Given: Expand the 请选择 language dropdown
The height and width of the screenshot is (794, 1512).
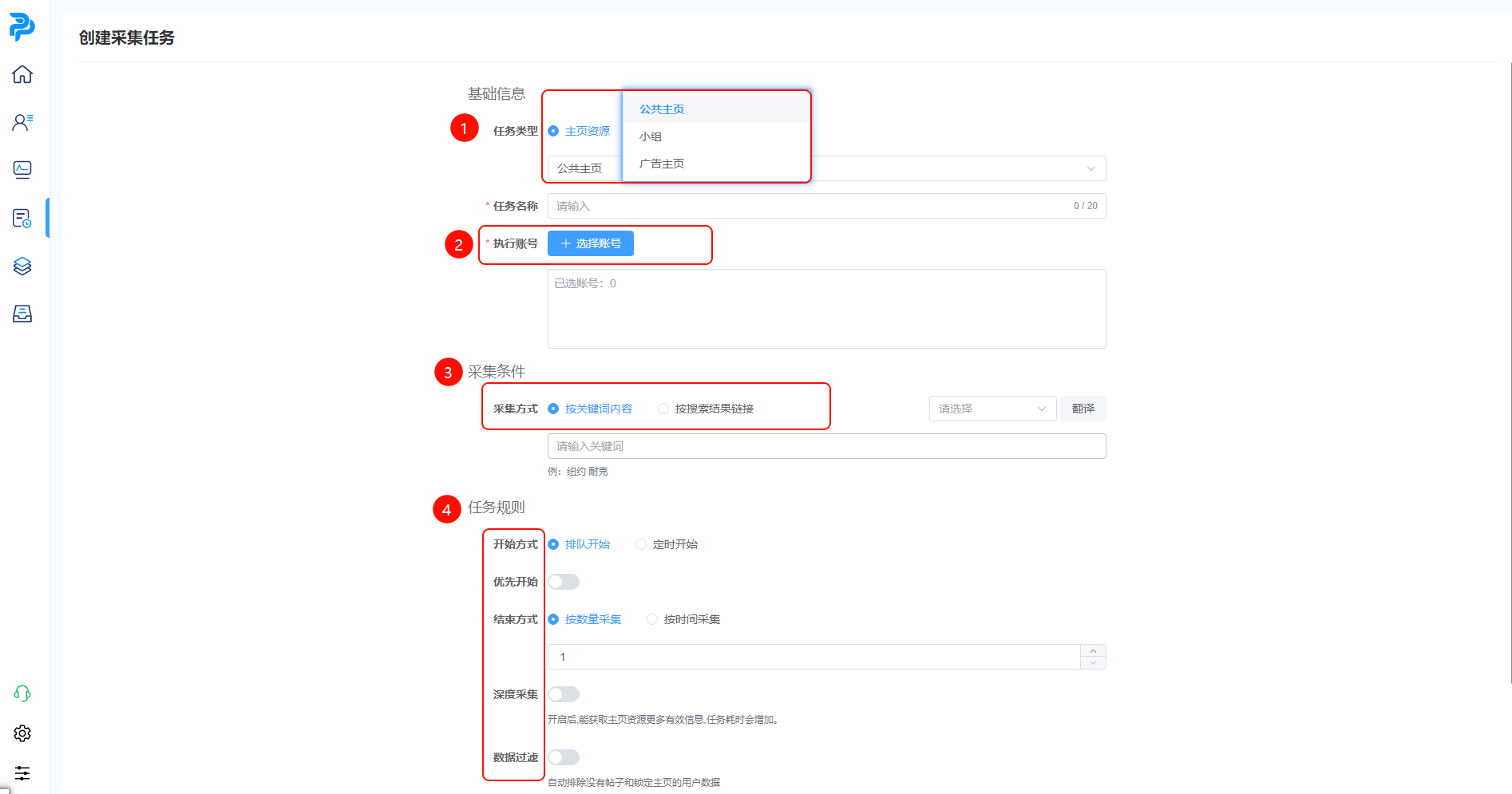Looking at the screenshot, I should coord(992,409).
